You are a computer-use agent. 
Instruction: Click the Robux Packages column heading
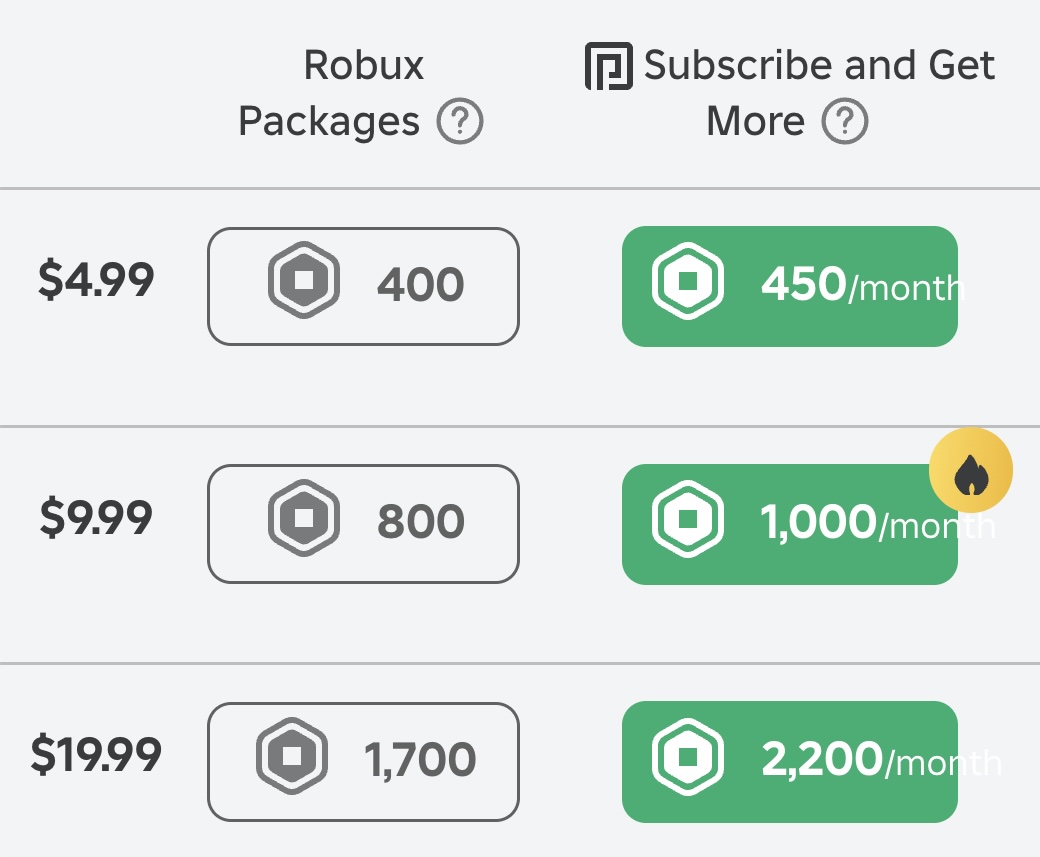coord(330,93)
